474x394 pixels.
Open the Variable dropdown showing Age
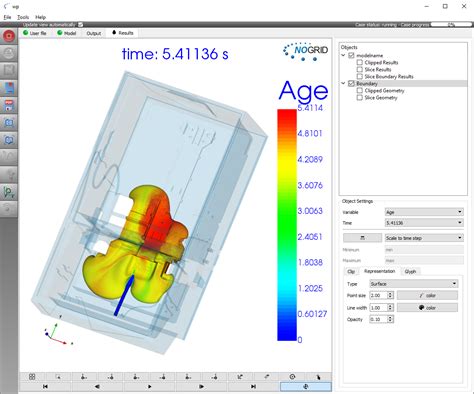[x=424, y=212]
